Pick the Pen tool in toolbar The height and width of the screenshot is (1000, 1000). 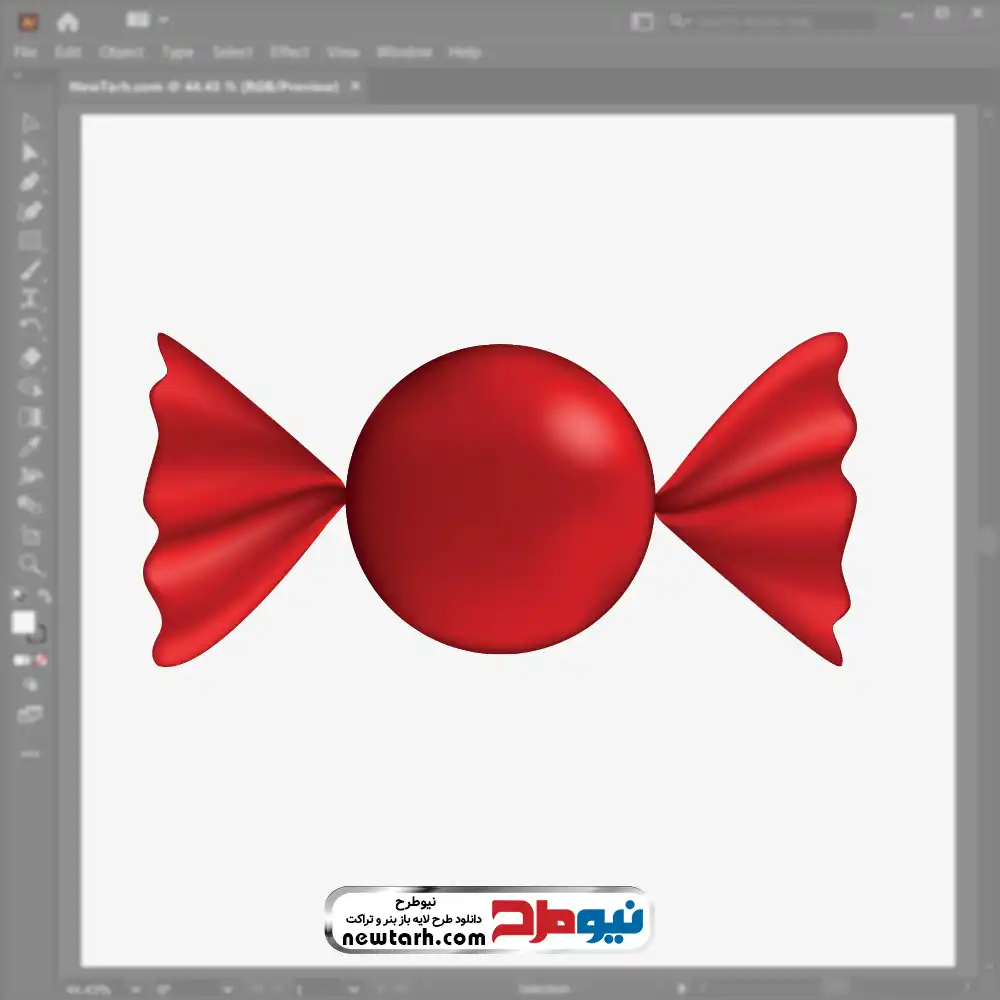pos(30,182)
